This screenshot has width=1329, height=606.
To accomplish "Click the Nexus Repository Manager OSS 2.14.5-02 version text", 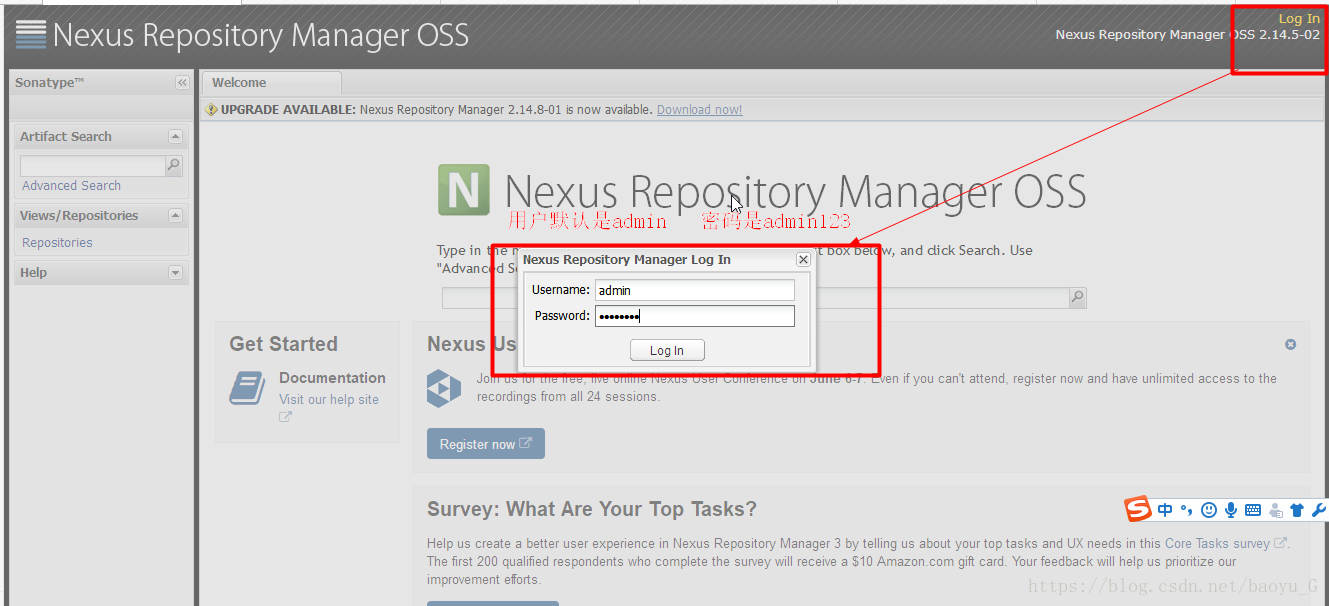I will click(x=1188, y=35).
